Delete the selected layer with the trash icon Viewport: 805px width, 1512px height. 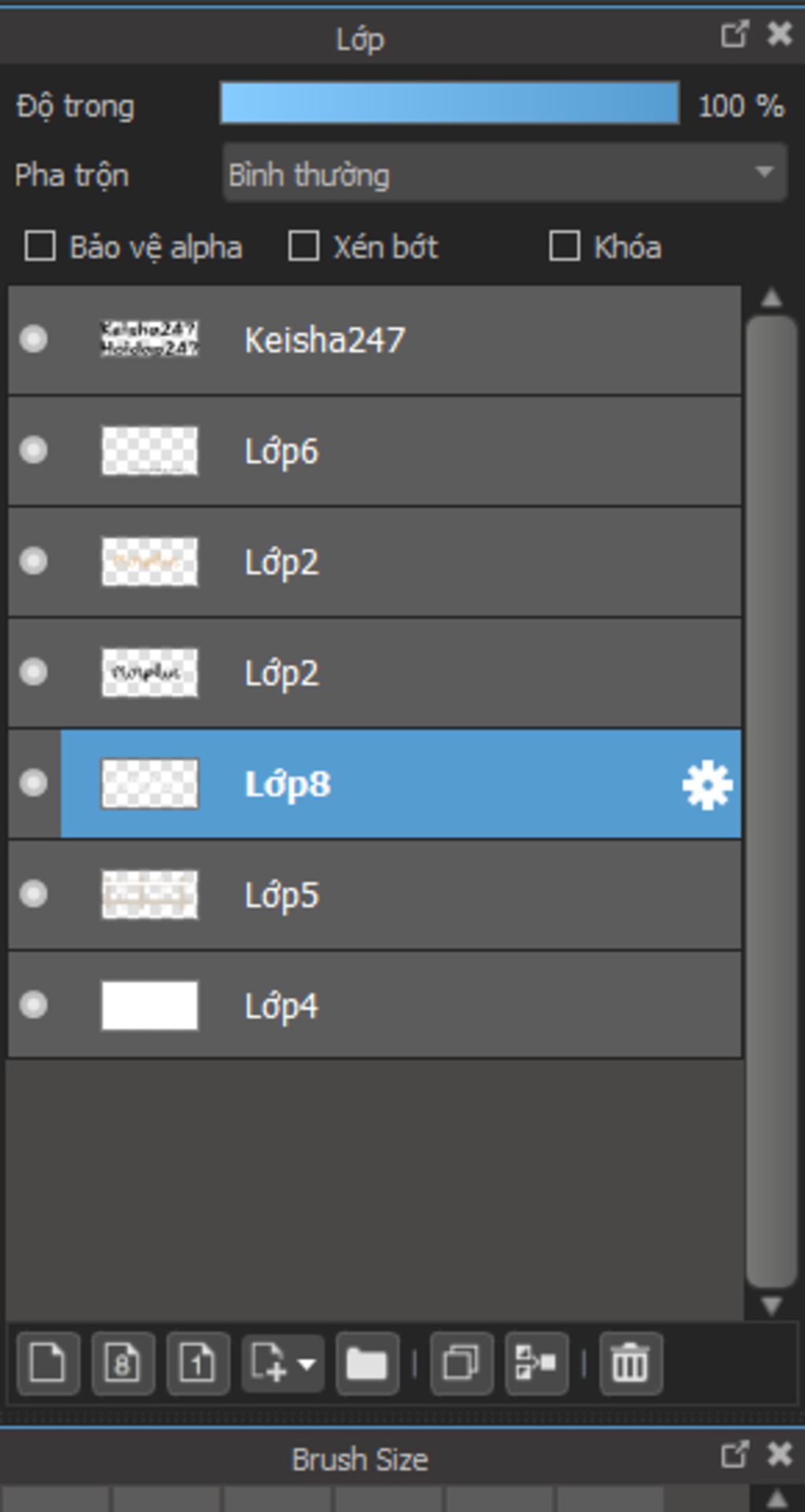point(630,1363)
